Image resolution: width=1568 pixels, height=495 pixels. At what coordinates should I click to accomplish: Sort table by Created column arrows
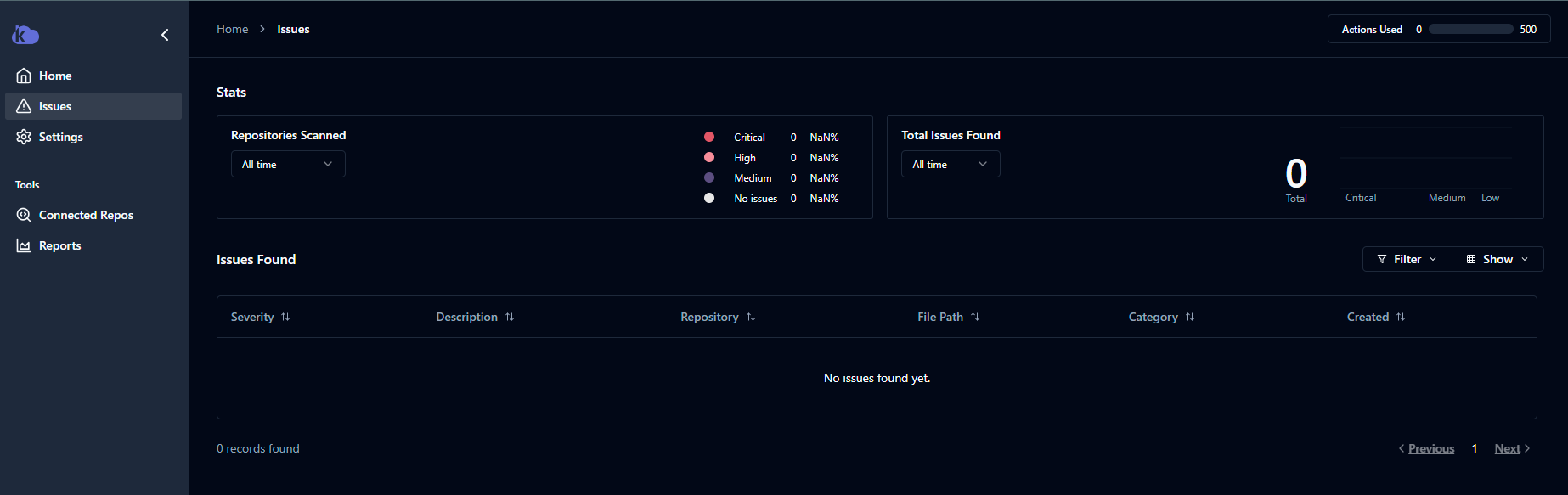coord(1401,317)
